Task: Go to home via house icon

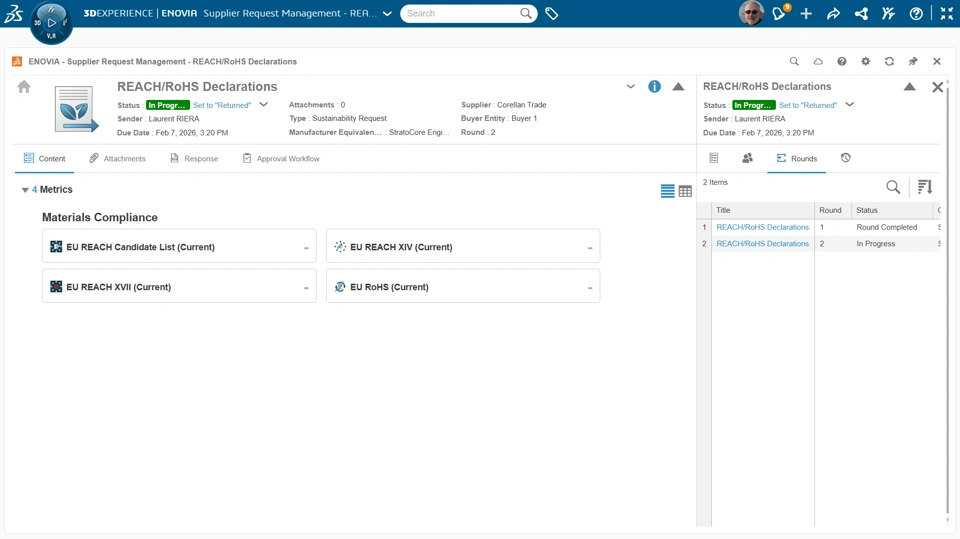Action: coord(24,86)
